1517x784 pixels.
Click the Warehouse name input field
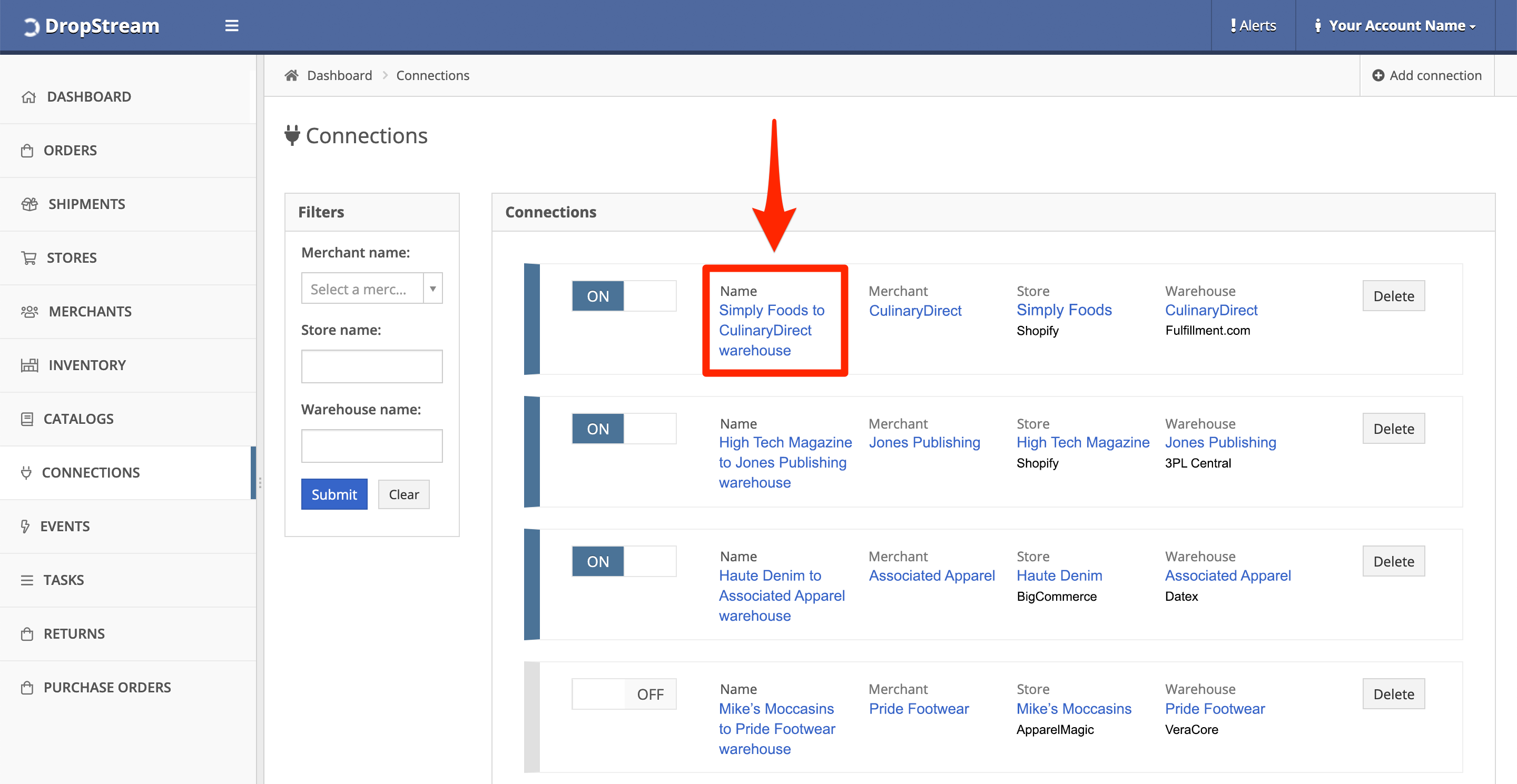371,445
